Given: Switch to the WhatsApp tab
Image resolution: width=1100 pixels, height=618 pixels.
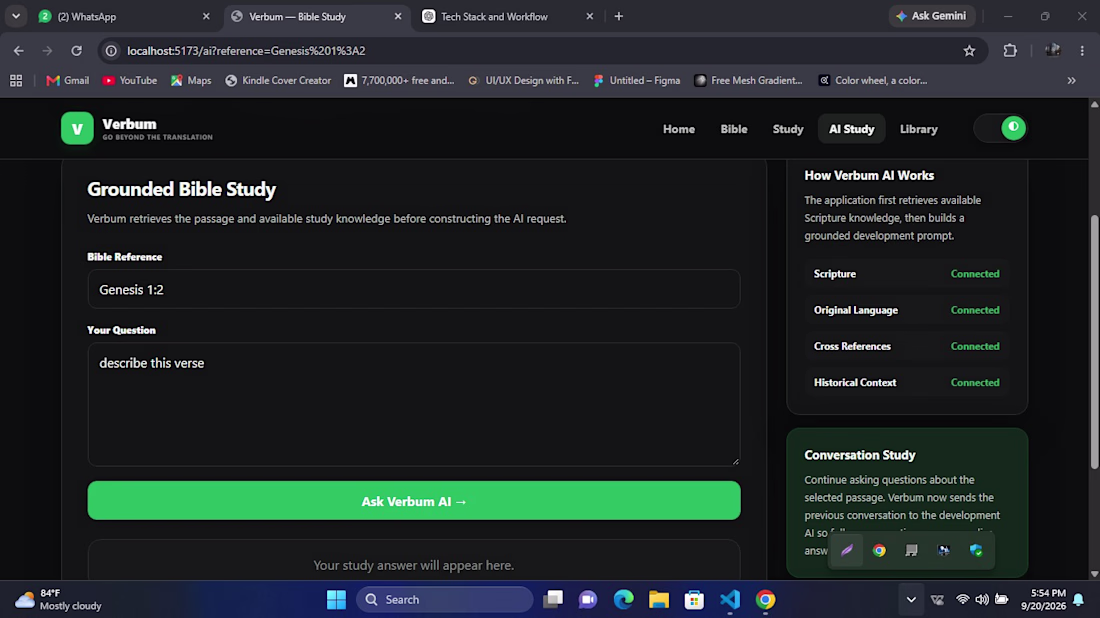Looking at the screenshot, I should pos(124,16).
